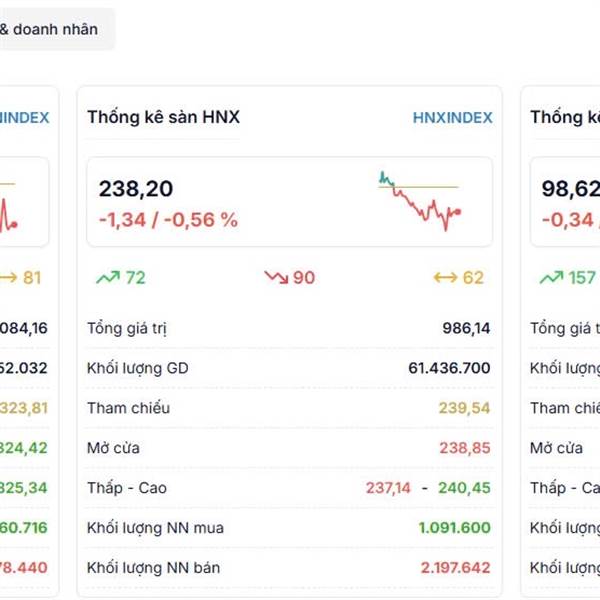Click the advancing count 72
This screenshot has height=600, width=600.
click(x=135, y=277)
